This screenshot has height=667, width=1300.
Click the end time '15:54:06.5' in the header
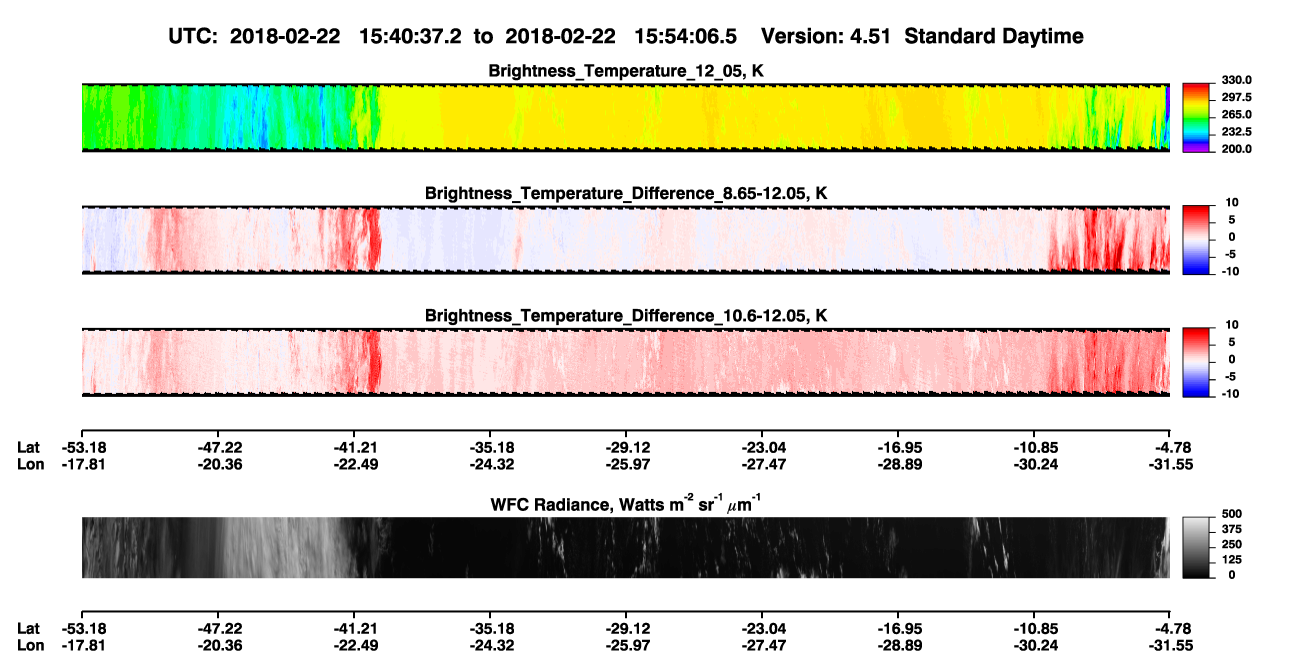click(686, 36)
